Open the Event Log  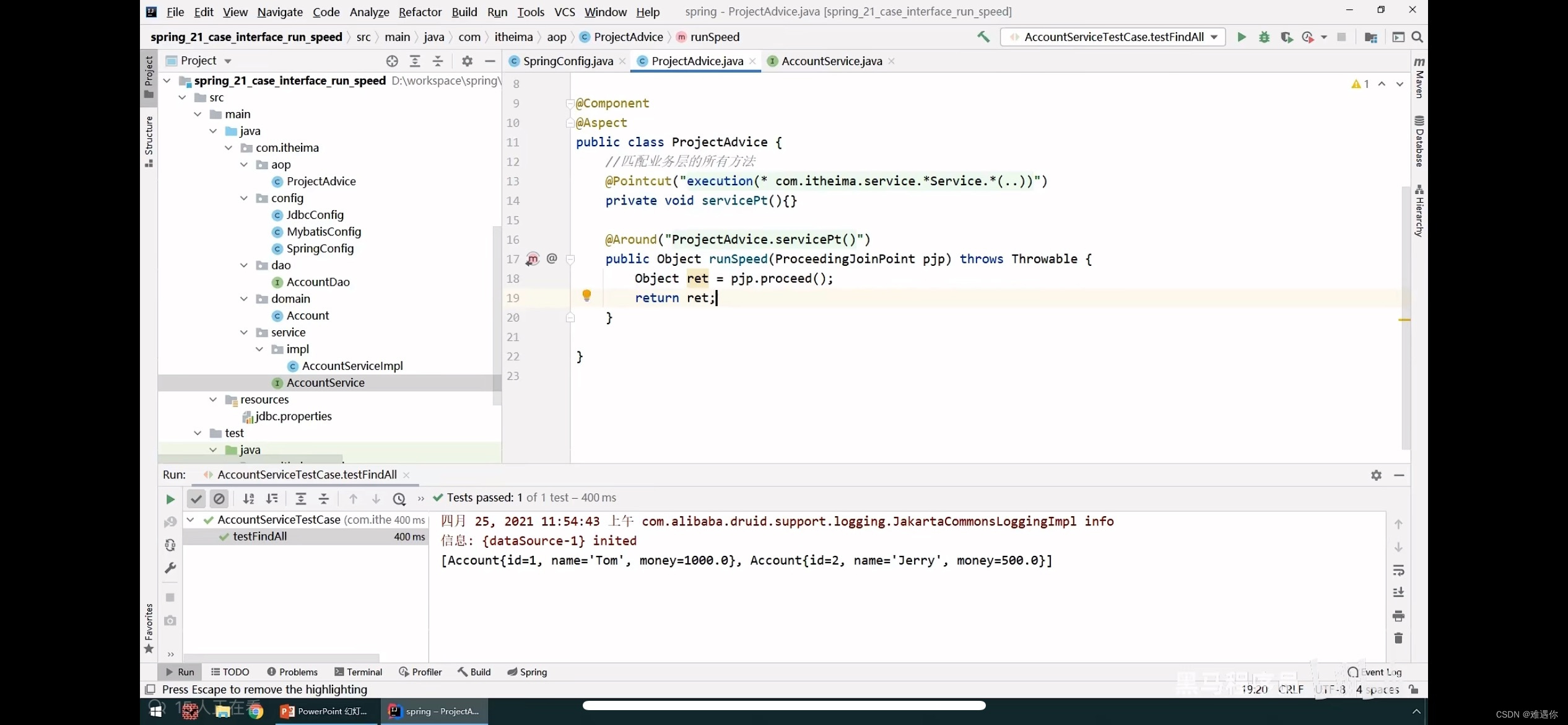coord(1375,672)
